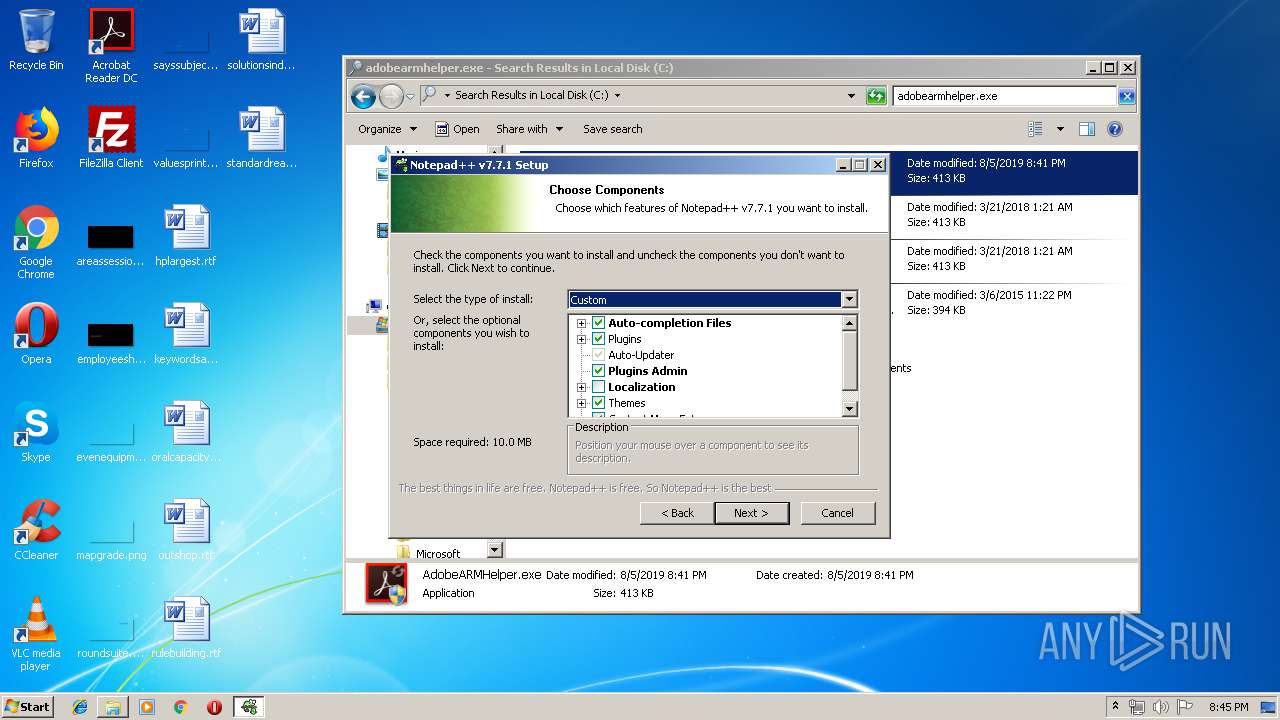Toggle Auto-Updater component checkbox
The image size is (1280, 720).
click(598, 355)
